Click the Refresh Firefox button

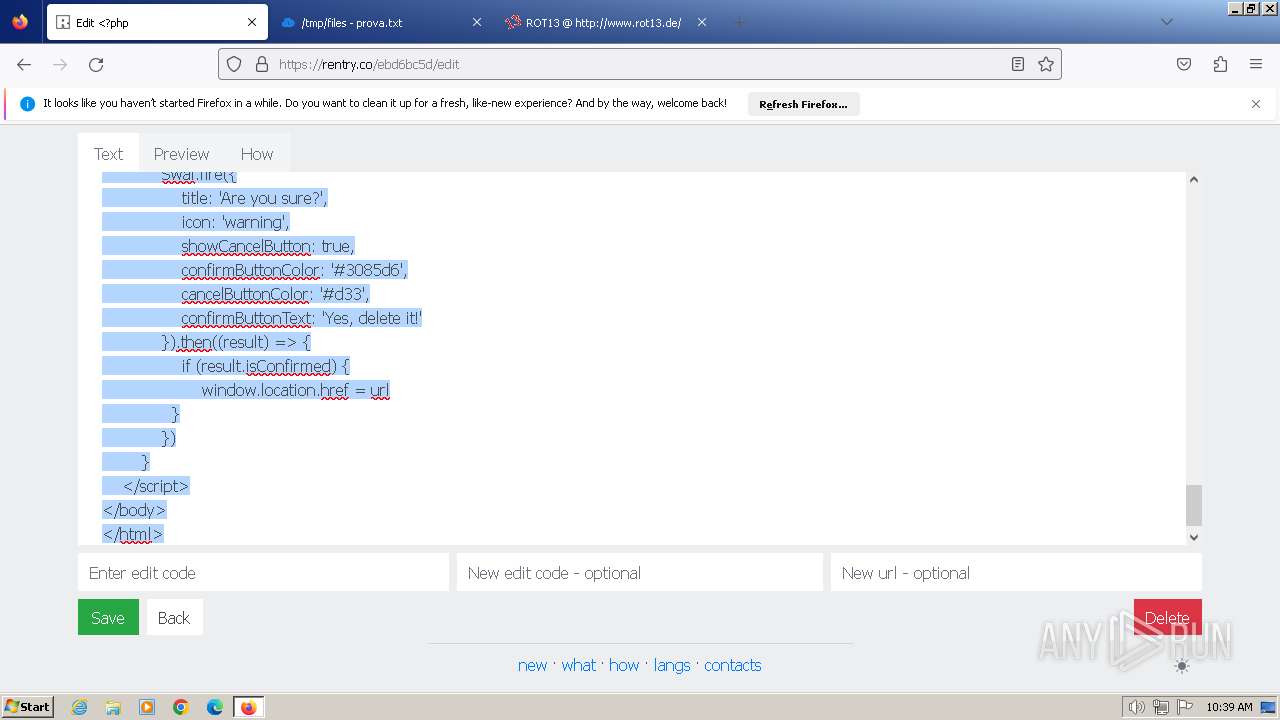pos(803,104)
